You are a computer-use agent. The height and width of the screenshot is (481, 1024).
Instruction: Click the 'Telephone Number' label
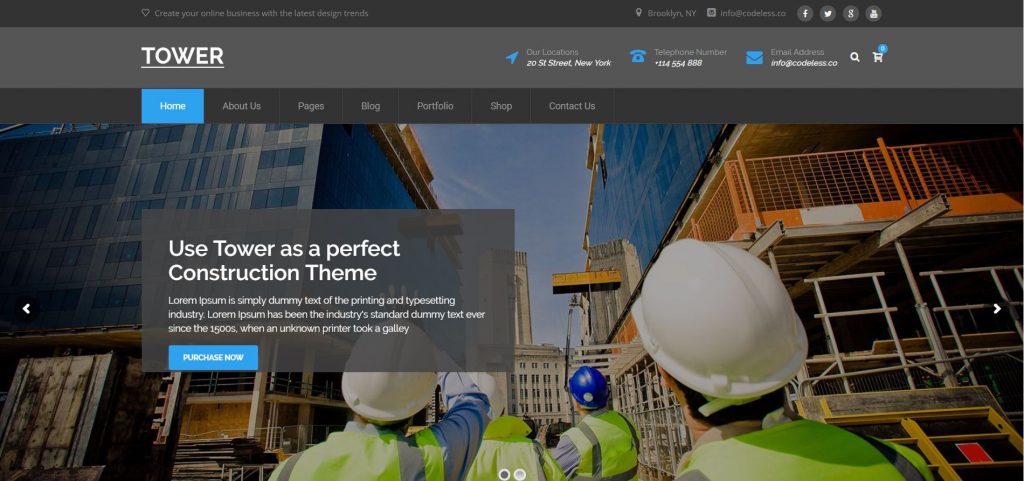point(690,52)
